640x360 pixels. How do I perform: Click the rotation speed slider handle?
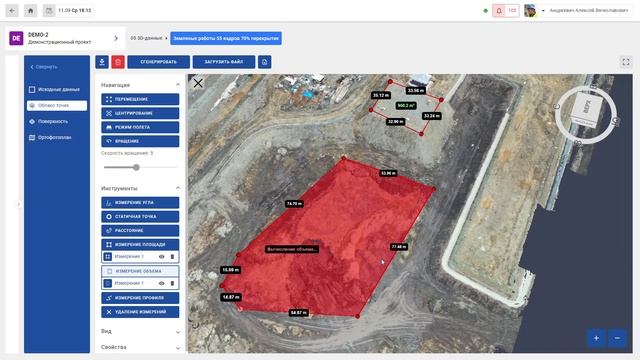pyautogui.click(x=136, y=167)
